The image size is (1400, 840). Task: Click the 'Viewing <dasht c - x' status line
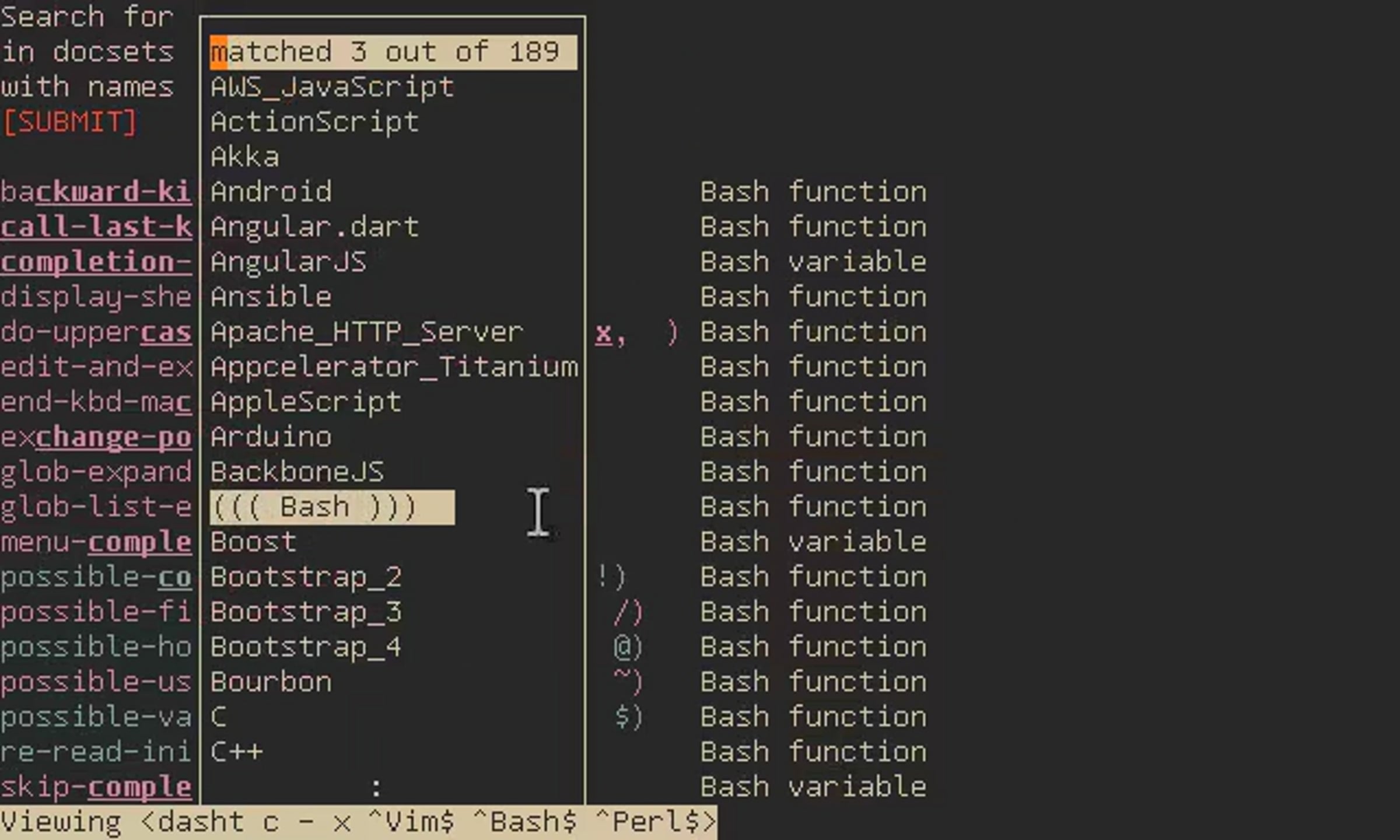click(x=358, y=822)
